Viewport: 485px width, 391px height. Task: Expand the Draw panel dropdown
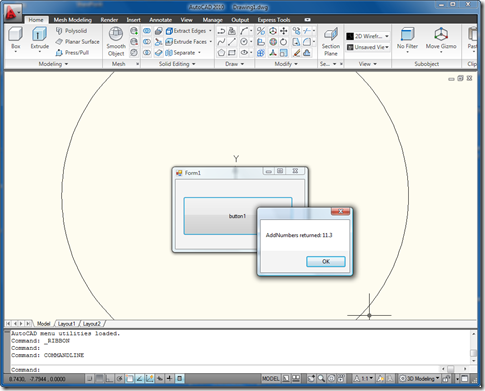point(234,64)
